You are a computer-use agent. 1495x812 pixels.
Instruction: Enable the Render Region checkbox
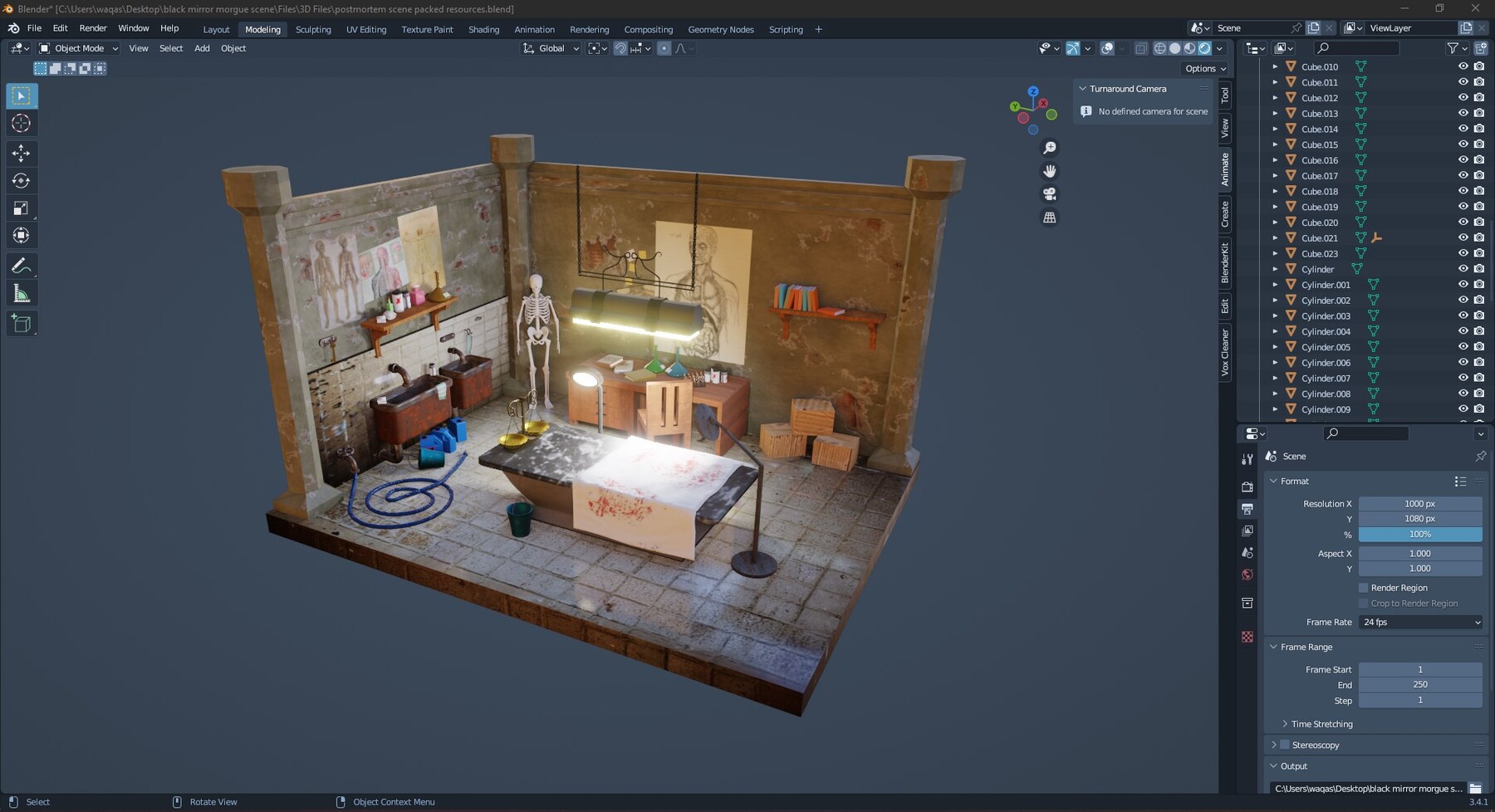pos(1363,587)
